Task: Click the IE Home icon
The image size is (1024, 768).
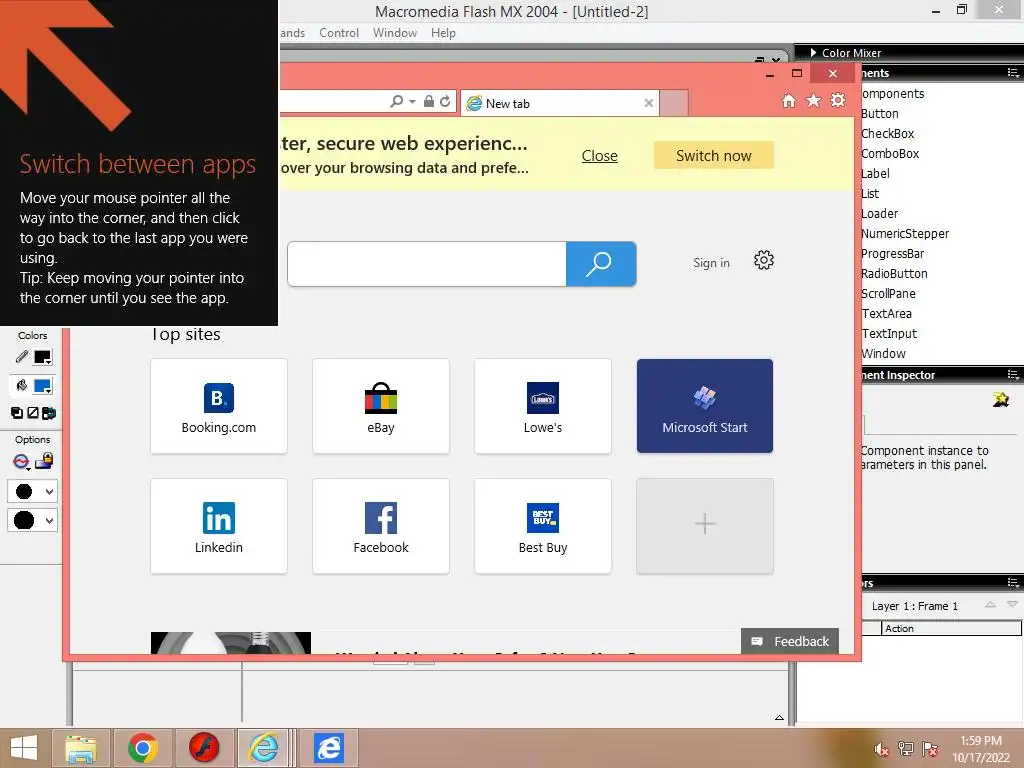Action: (x=789, y=101)
